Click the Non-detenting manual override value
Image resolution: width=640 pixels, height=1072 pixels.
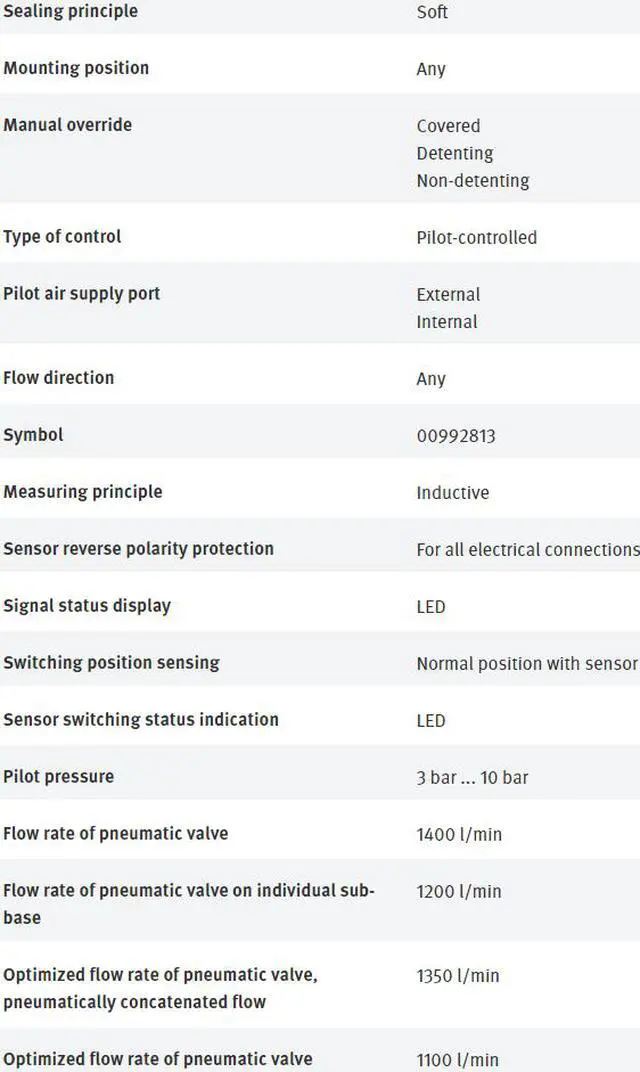pos(473,181)
